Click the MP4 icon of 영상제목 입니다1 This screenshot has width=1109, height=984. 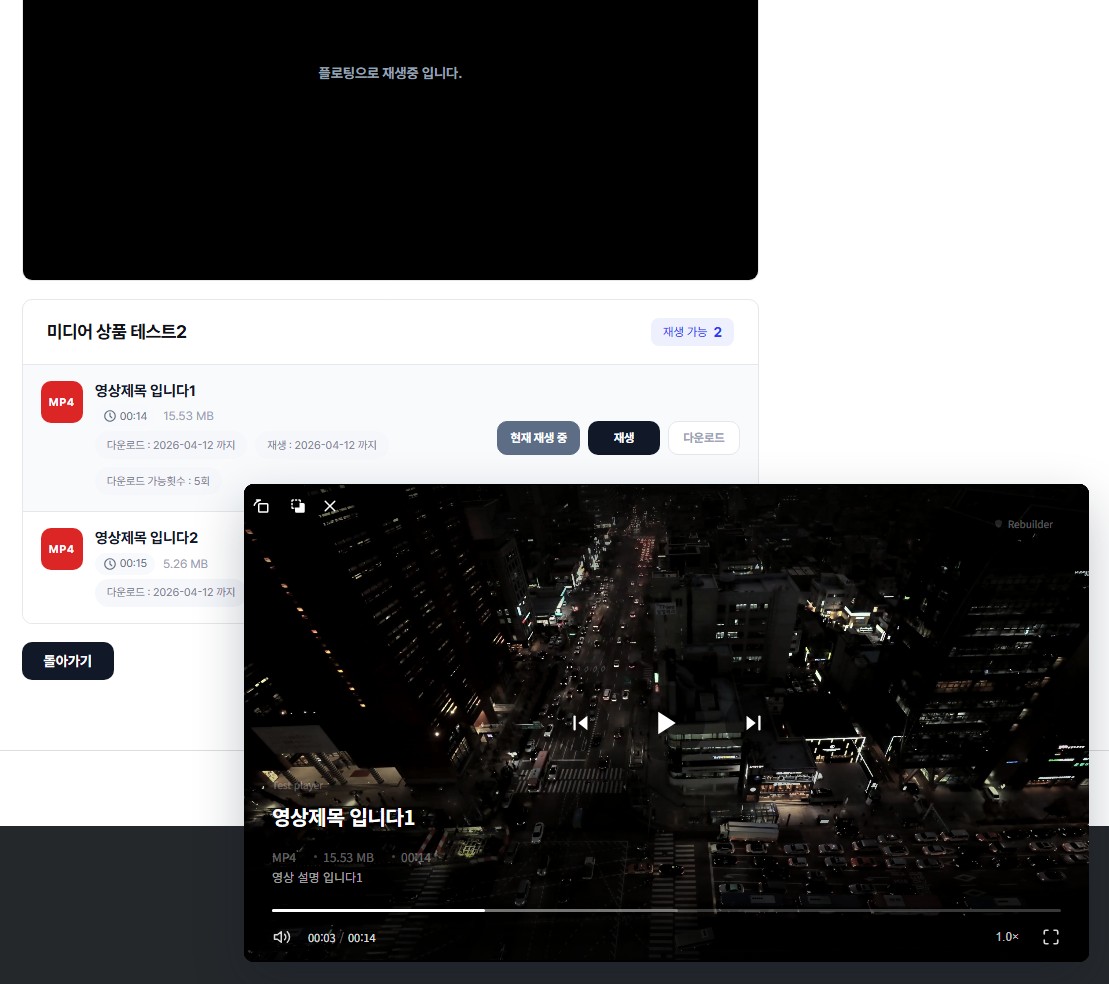click(62, 402)
